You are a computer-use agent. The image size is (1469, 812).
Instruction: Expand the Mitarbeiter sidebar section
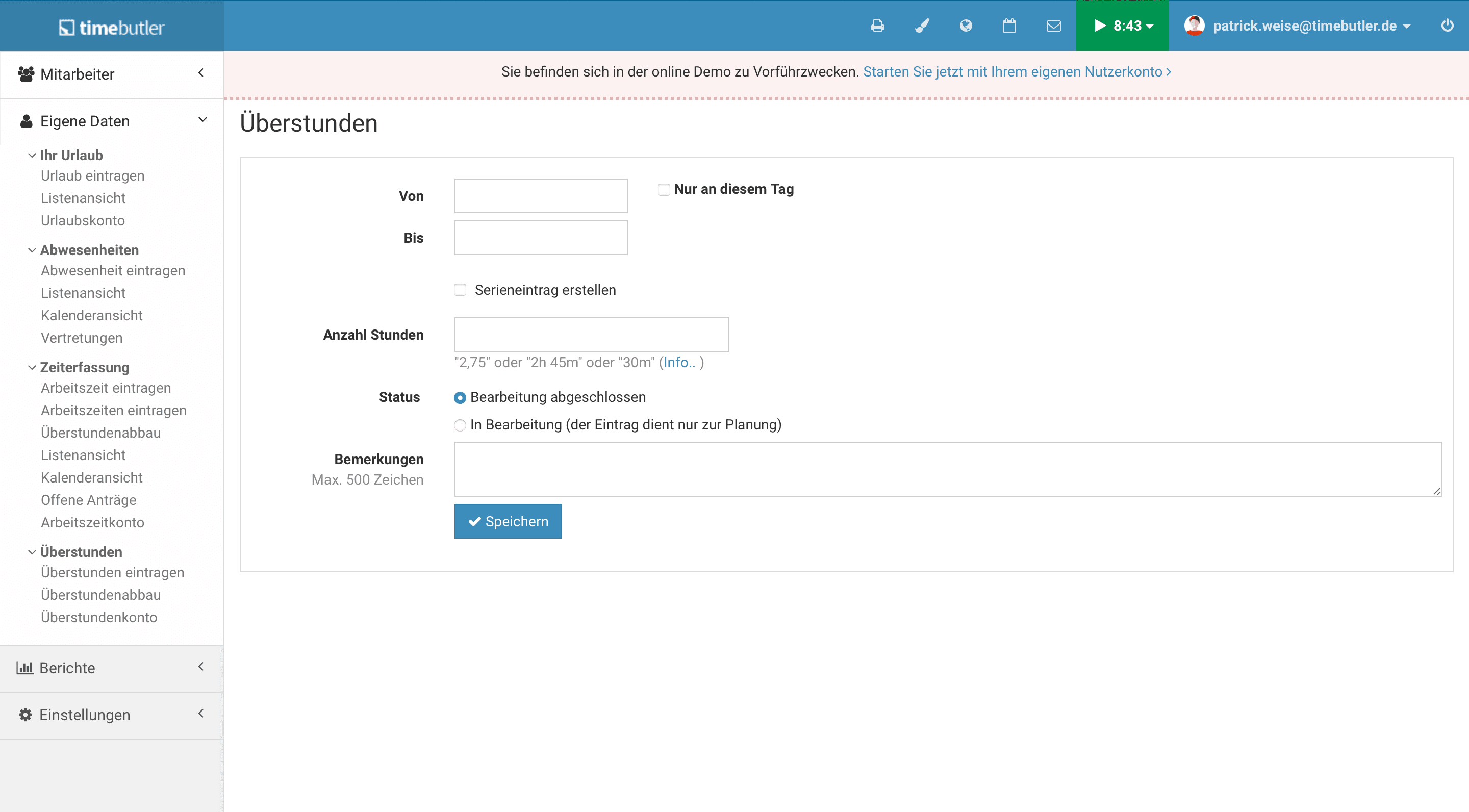click(112, 74)
